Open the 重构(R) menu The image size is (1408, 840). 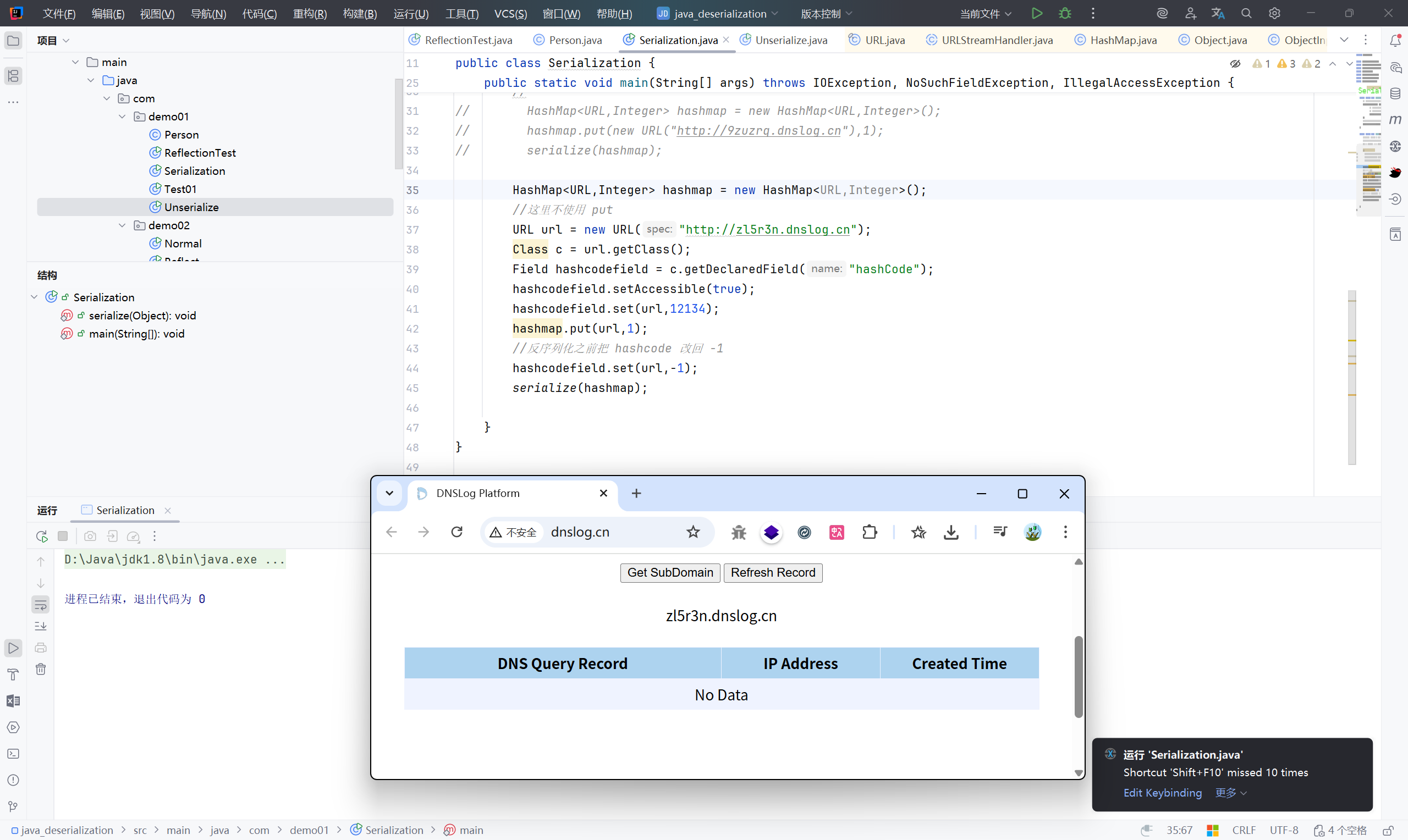click(x=309, y=14)
